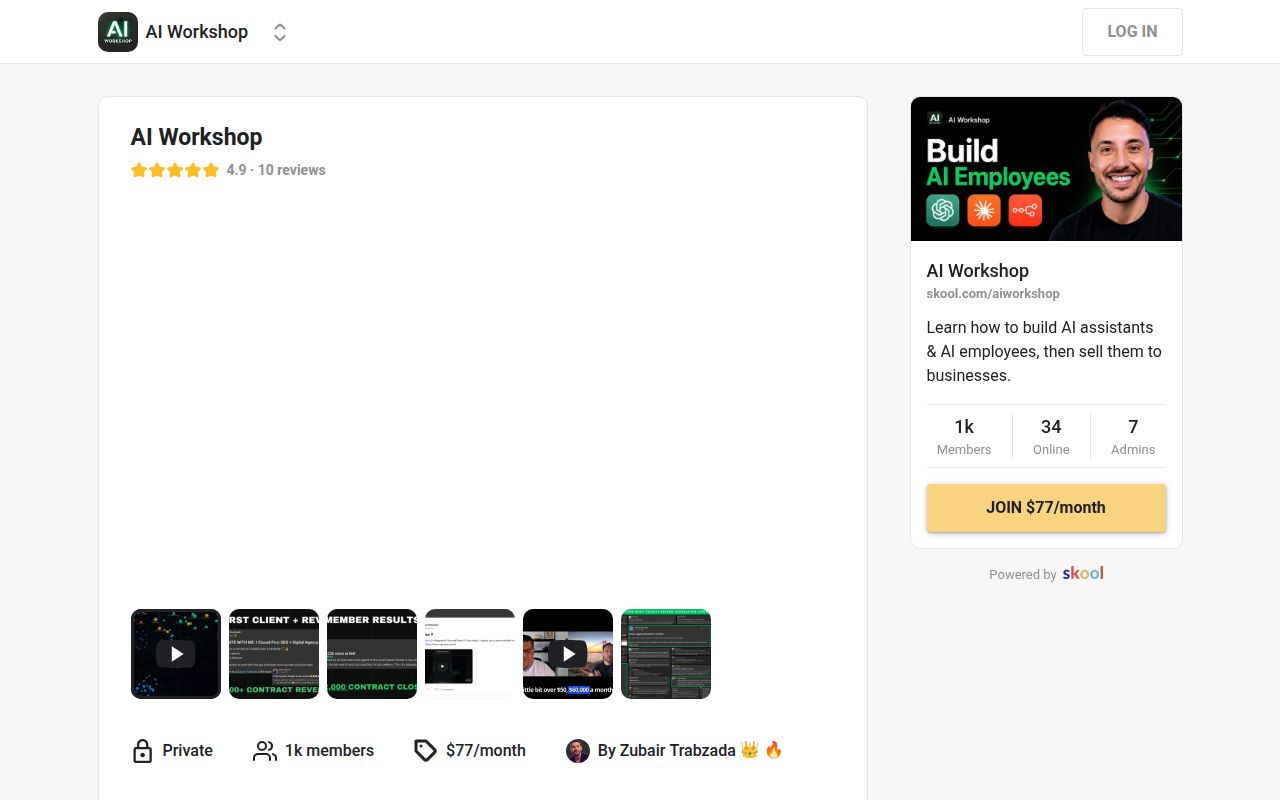Viewport: 1280px width, 800px height.
Task: Click the sidebar community description text
Action: pos(1044,352)
